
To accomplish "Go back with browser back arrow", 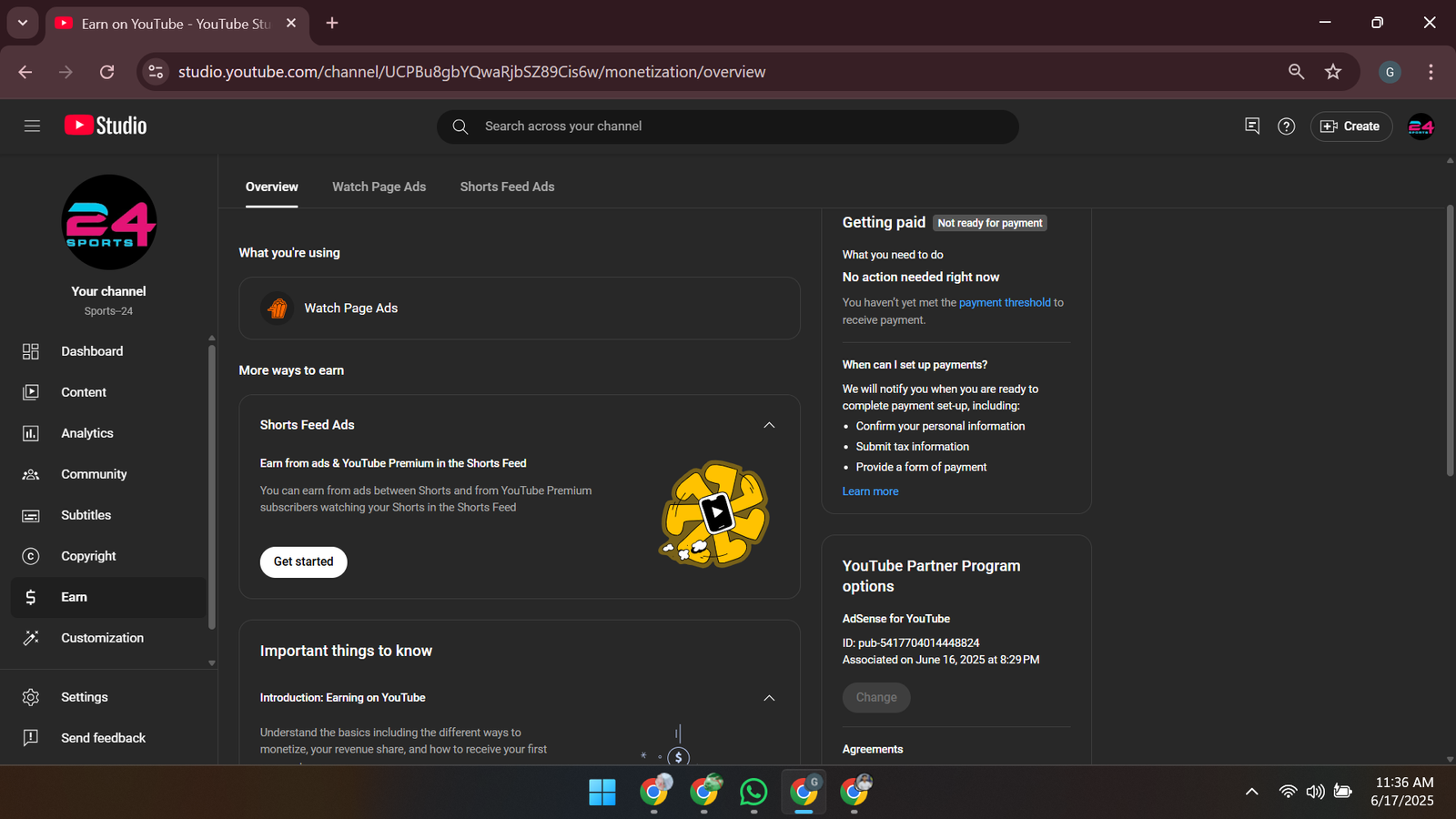I will [25, 72].
